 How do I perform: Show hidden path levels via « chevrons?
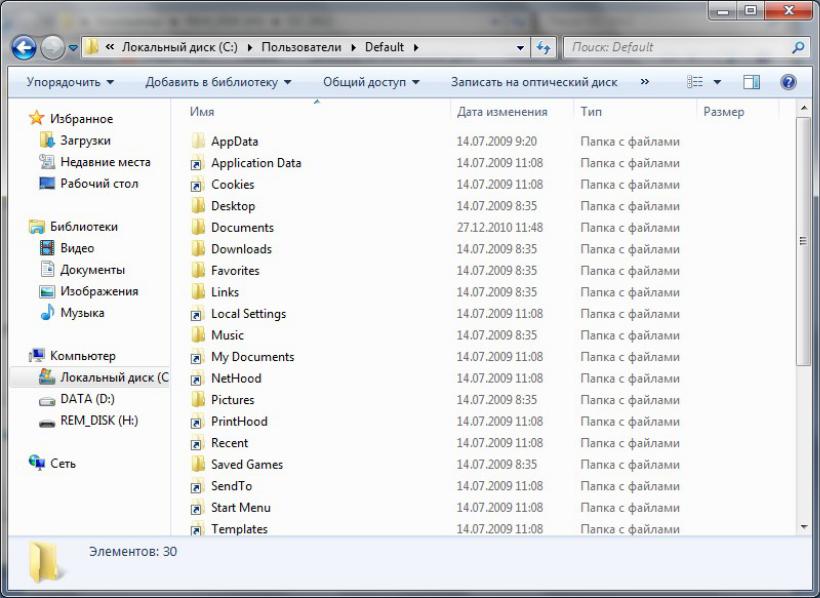[110, 47]
